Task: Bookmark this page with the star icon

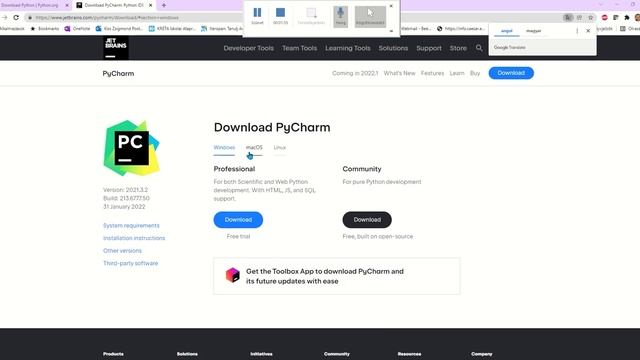Action: click(x=591, y=18)
